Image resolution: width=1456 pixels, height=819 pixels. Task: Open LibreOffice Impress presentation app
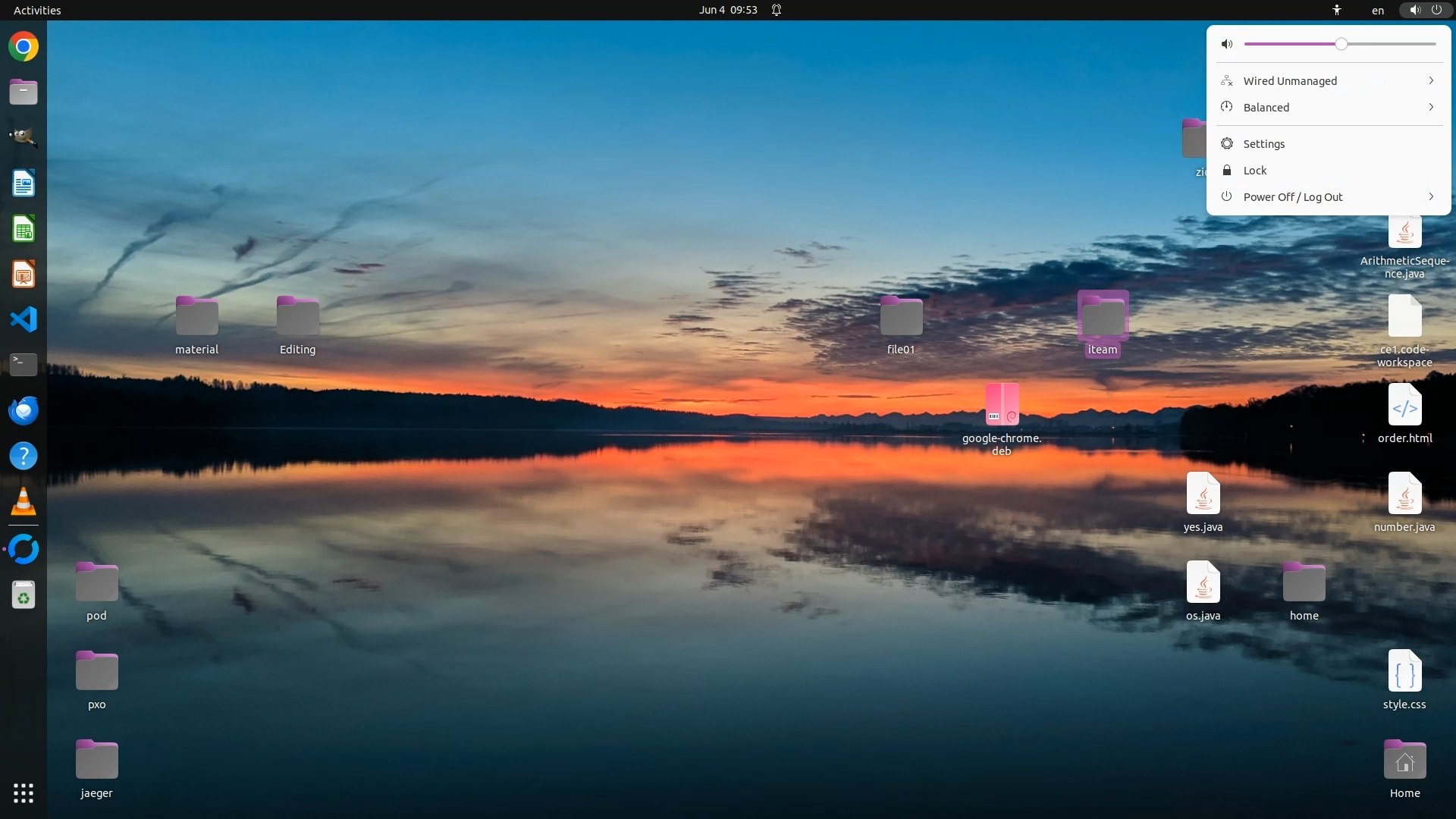pyautogui.click(x=24, y=275)
